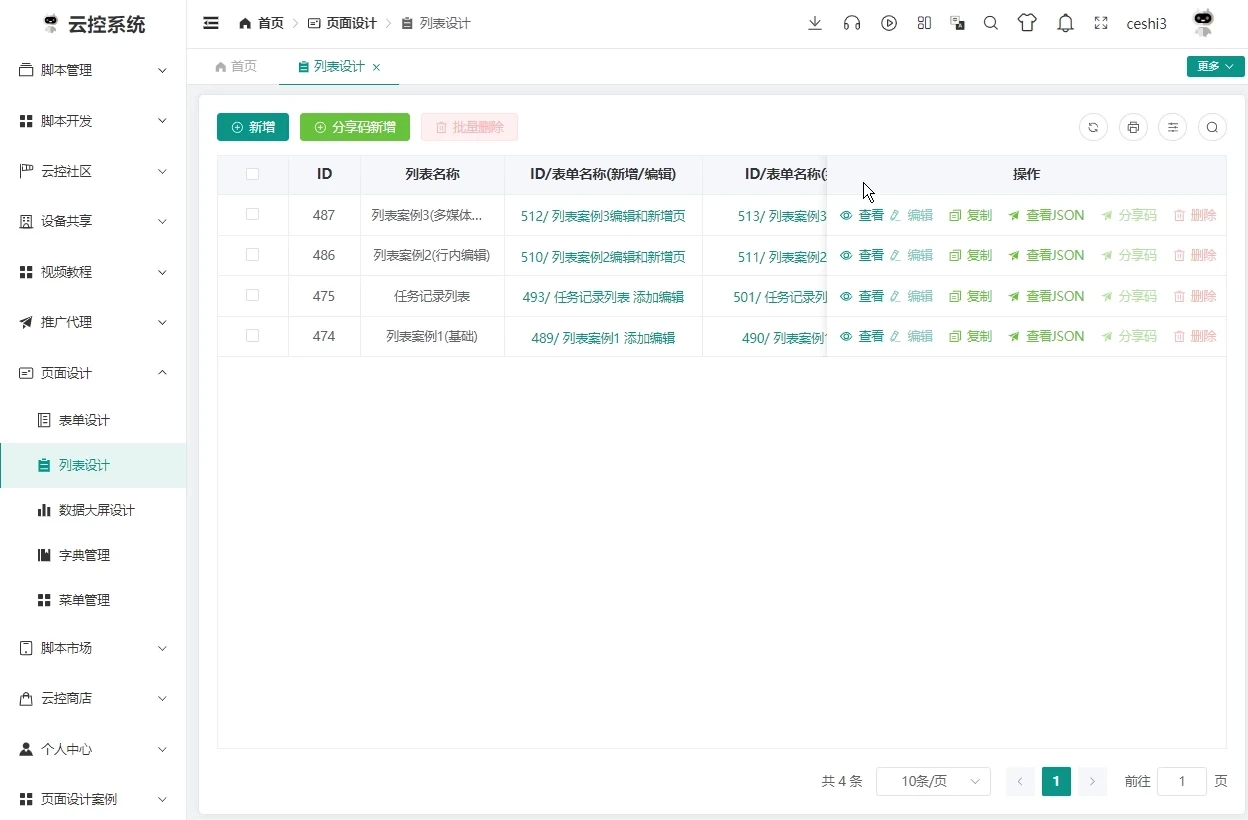The height and width of the screenshot is (820, 1248).
Task: Open the search icon in the table toolbar
Action: [1212, 127]
